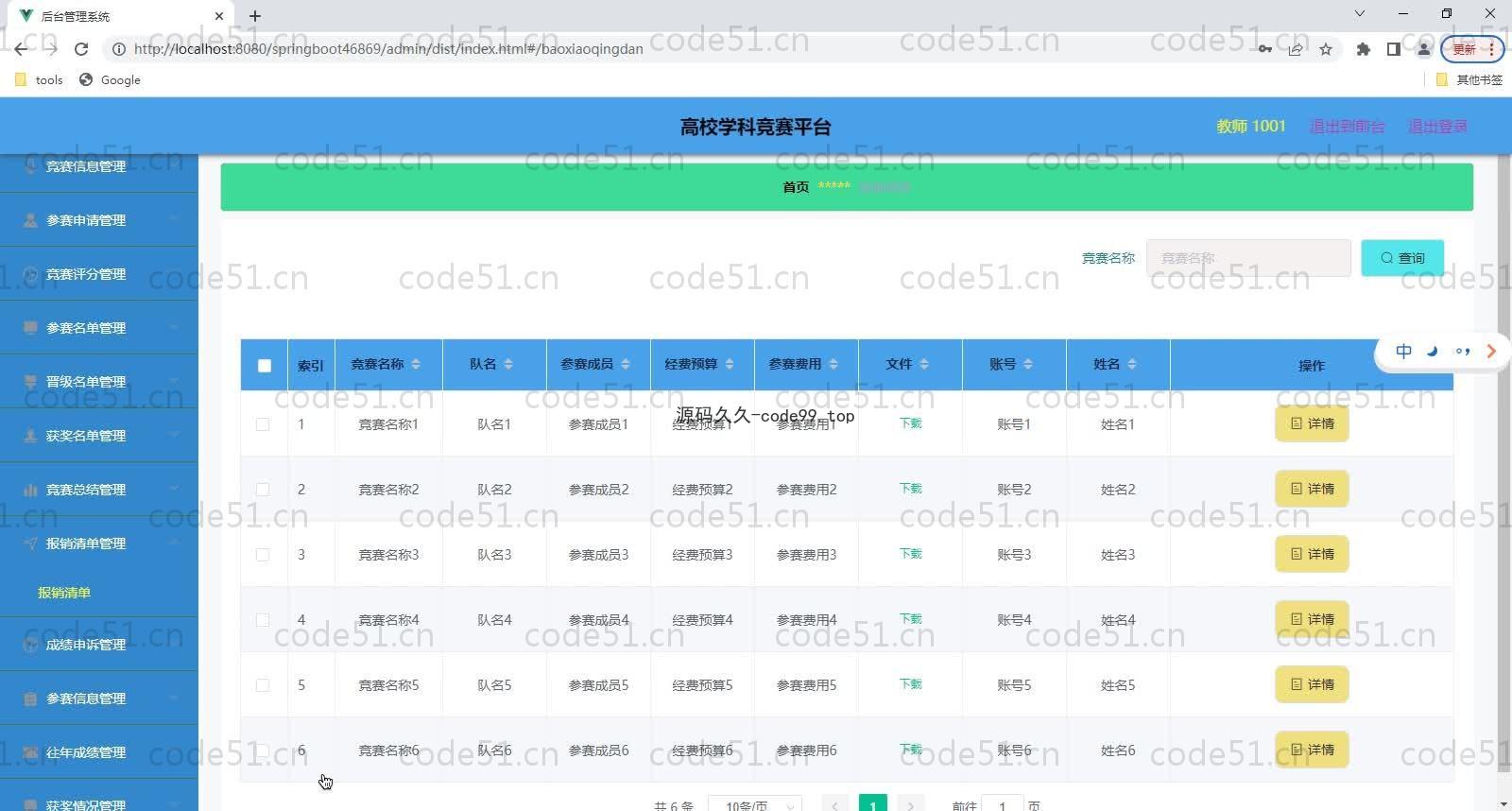Image resolution: width=1512 pixels, height=811 pixels.
Task: Collapse the IME toolbar with red arrow
Action: (x=1491, y=352)
